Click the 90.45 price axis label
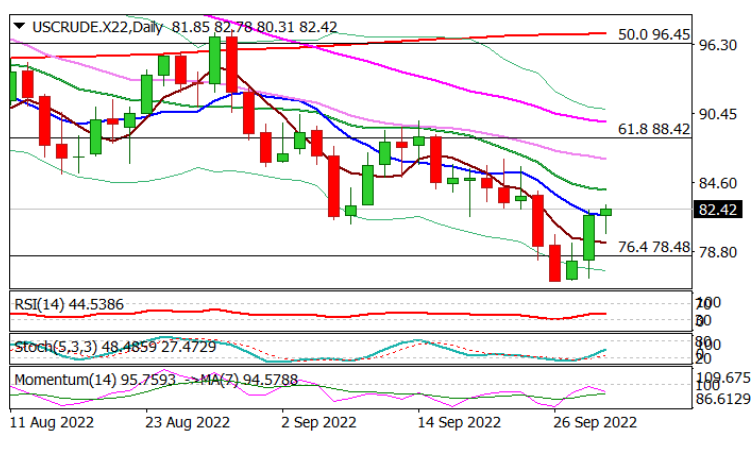Viewport: 756px width, 451px height. pos(718,115)
